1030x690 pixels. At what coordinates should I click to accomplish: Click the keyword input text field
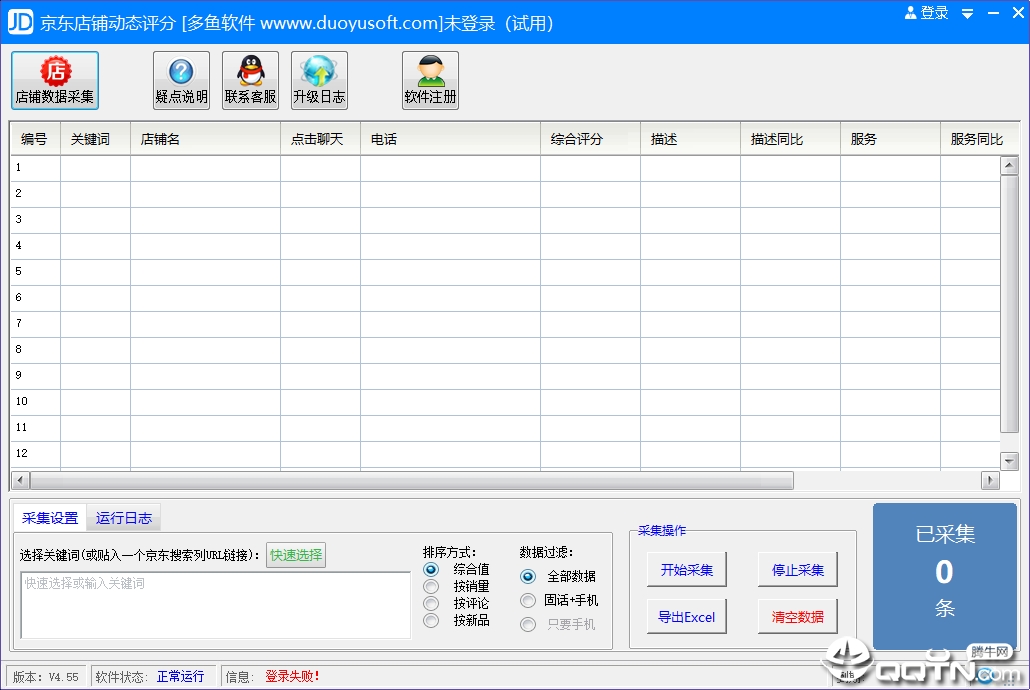pyautogui.click(x=215, y=605)
